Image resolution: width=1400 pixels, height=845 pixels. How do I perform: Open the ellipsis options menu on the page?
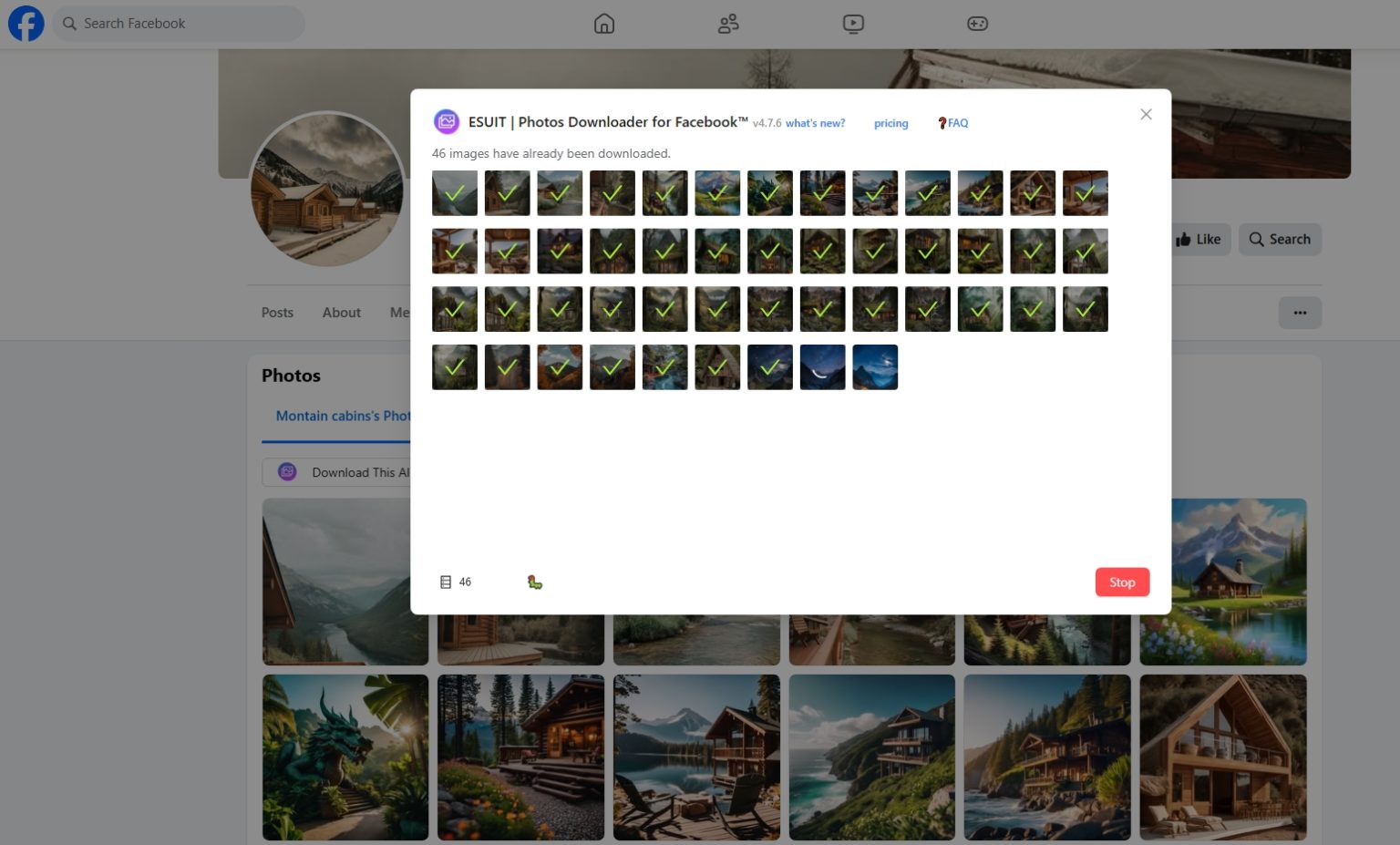(x=1301, y=313)
